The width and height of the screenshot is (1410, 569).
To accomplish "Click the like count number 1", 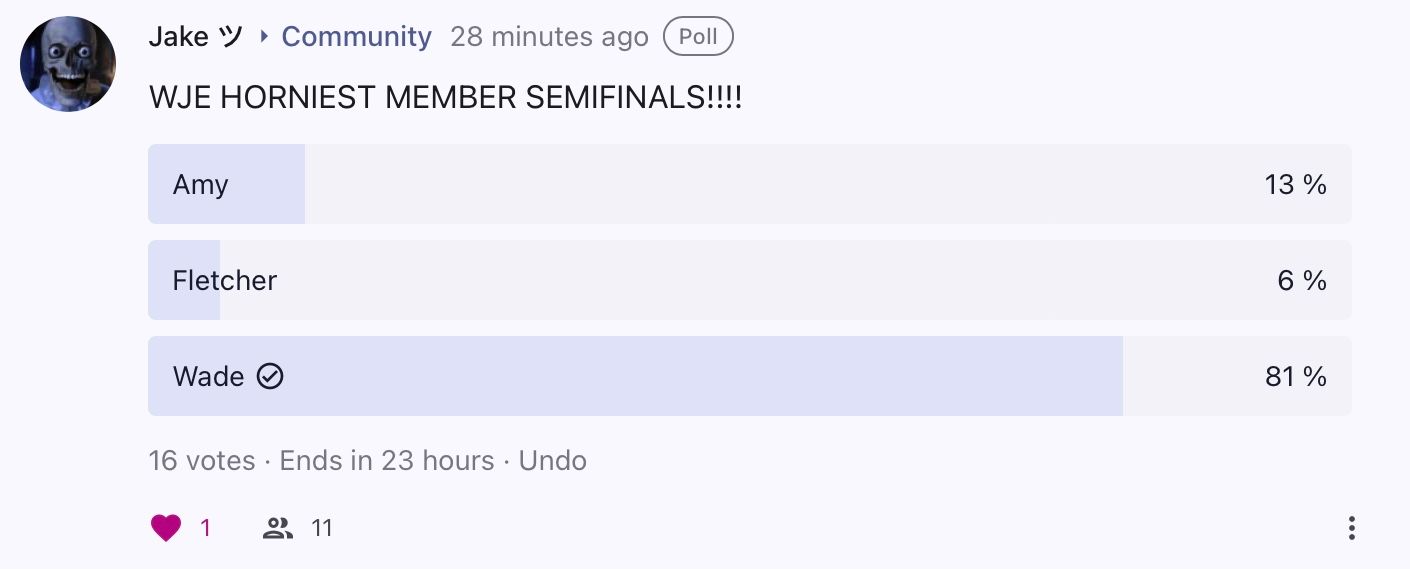I will coord(206,528).
